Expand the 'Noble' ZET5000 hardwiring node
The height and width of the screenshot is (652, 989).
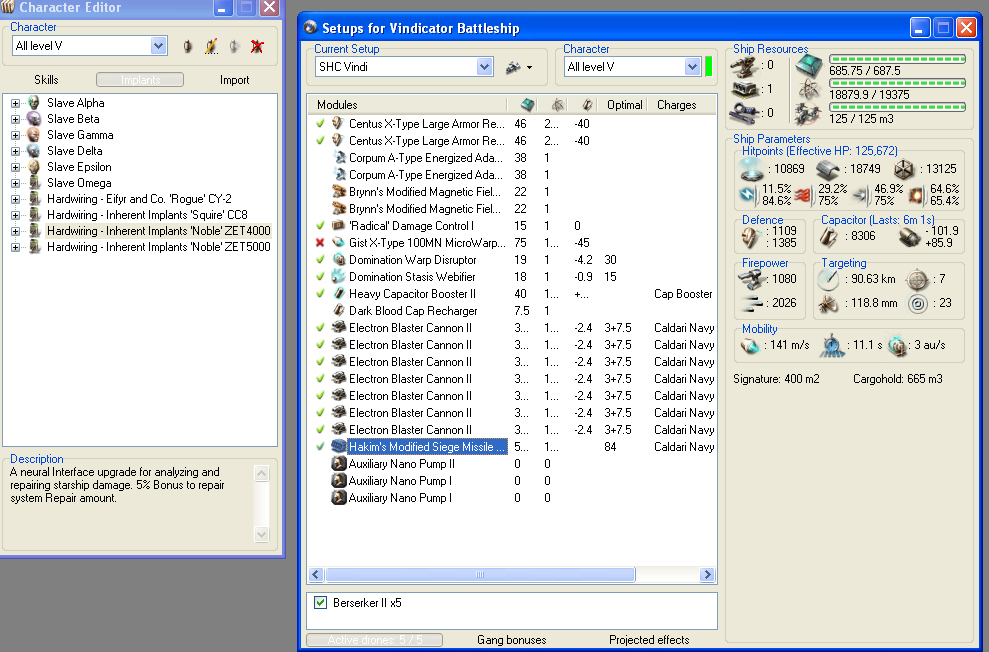pos(15,247)
